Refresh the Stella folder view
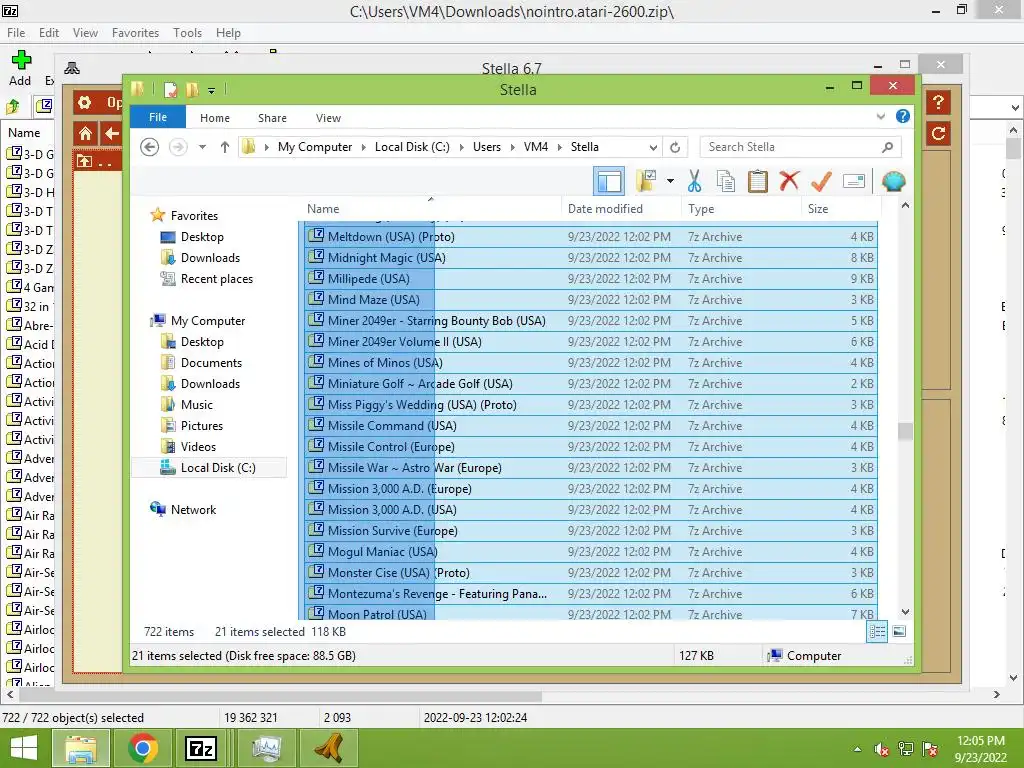Viewport: 1024px width, 768px height. tap(675, 147)
